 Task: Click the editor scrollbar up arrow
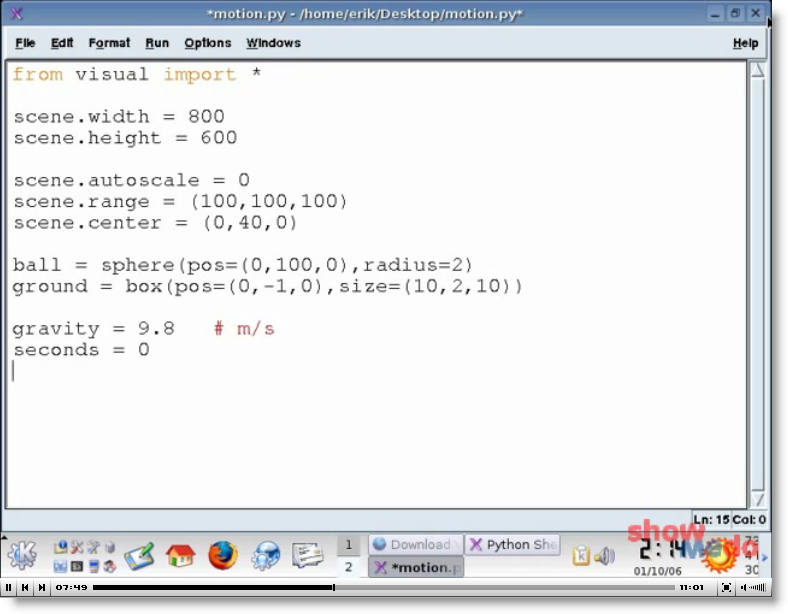coord(757,70)
